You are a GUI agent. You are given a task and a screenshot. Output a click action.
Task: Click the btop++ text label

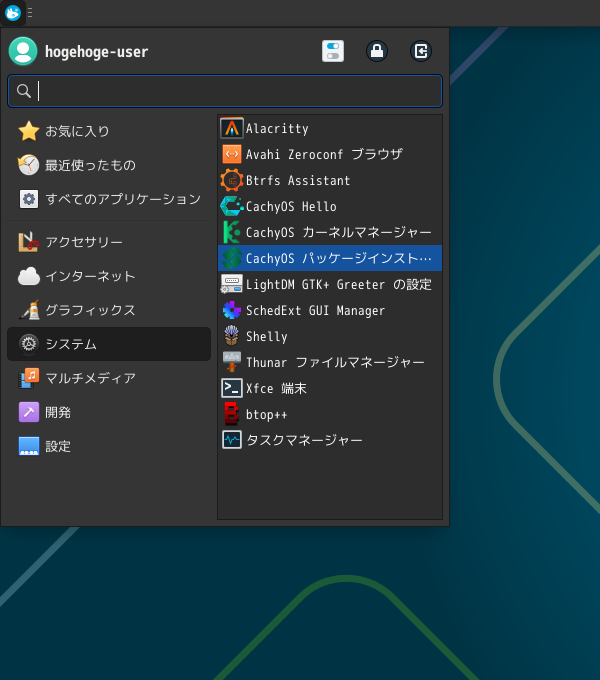click(x=267, y=415)
